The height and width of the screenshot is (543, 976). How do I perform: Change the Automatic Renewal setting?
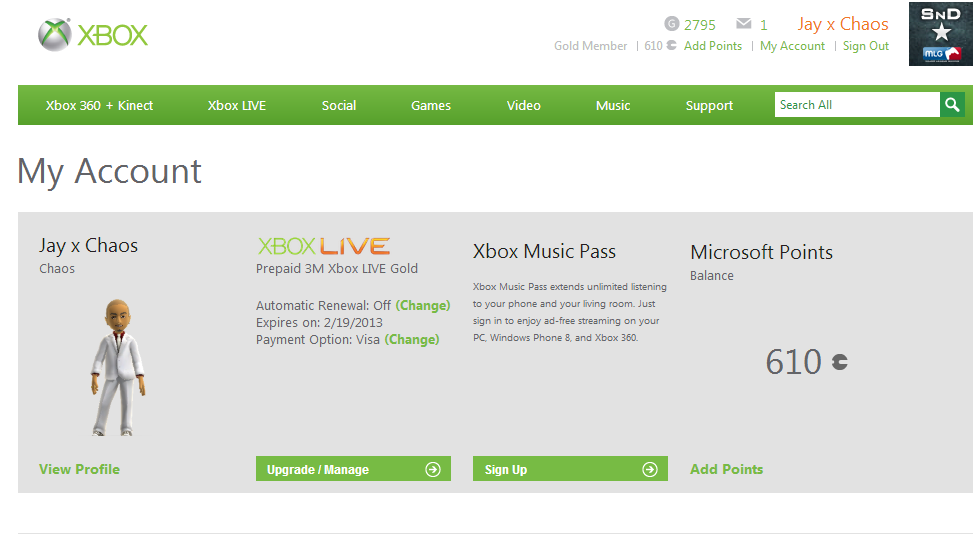tap(423, 305)
